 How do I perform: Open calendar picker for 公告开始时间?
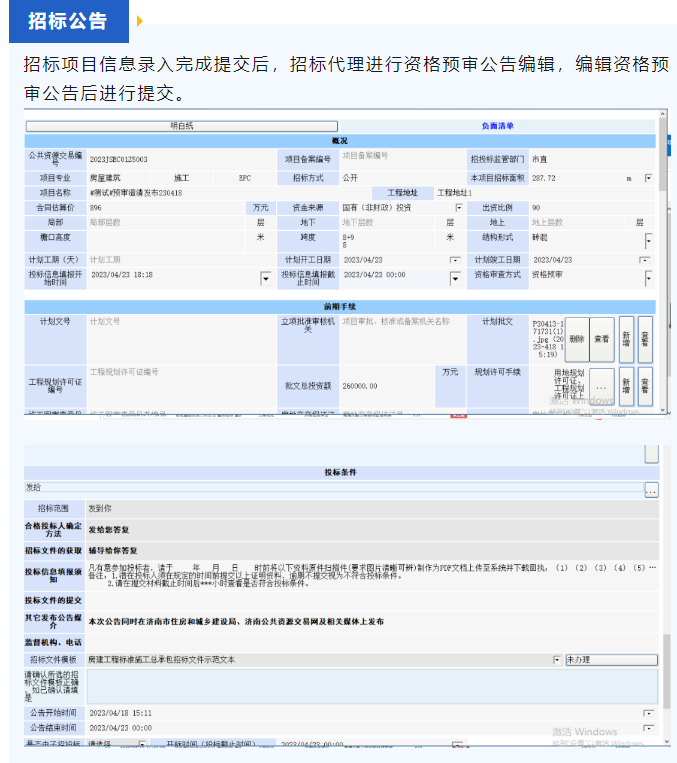[x=648, y=713]
